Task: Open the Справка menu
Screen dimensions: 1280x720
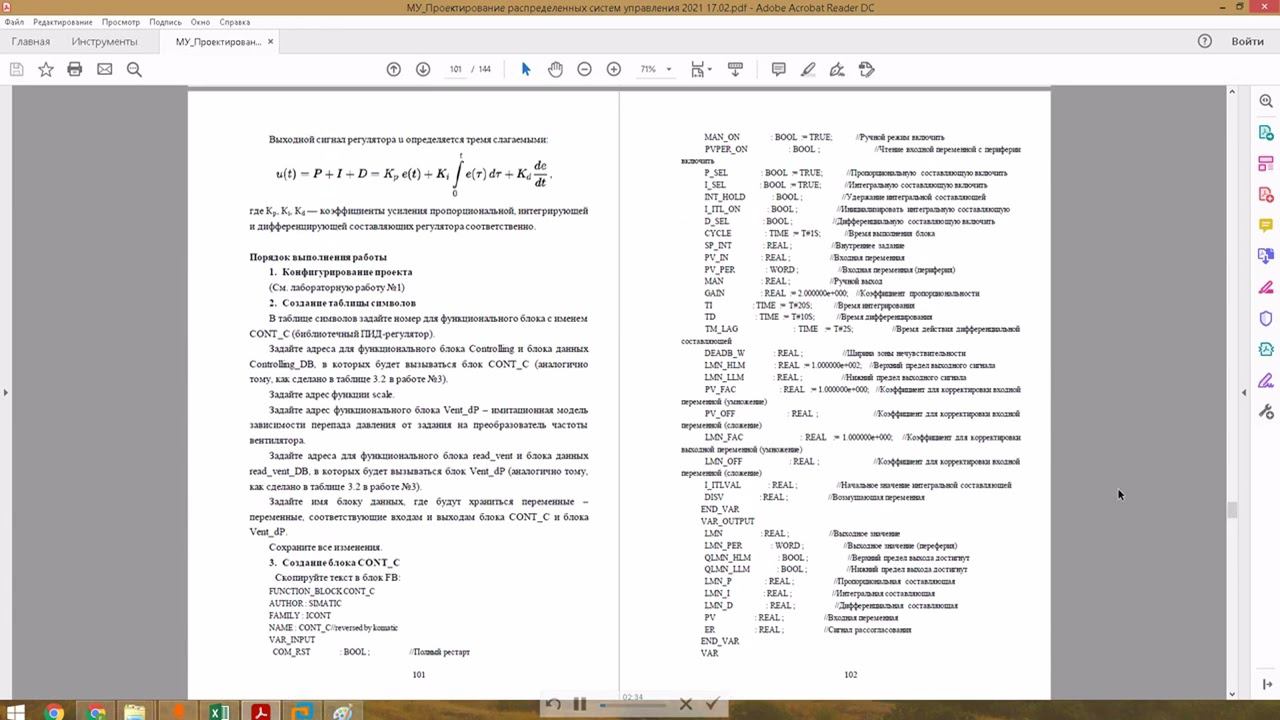Action: [235, 22]
